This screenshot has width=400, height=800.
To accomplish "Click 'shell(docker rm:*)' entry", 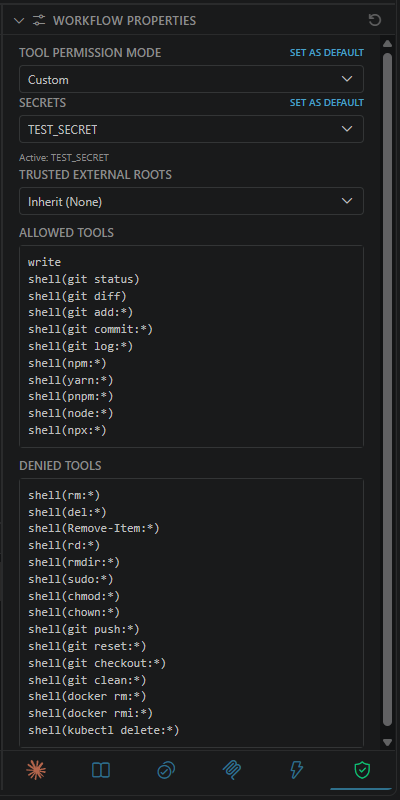I will point(87,696).
